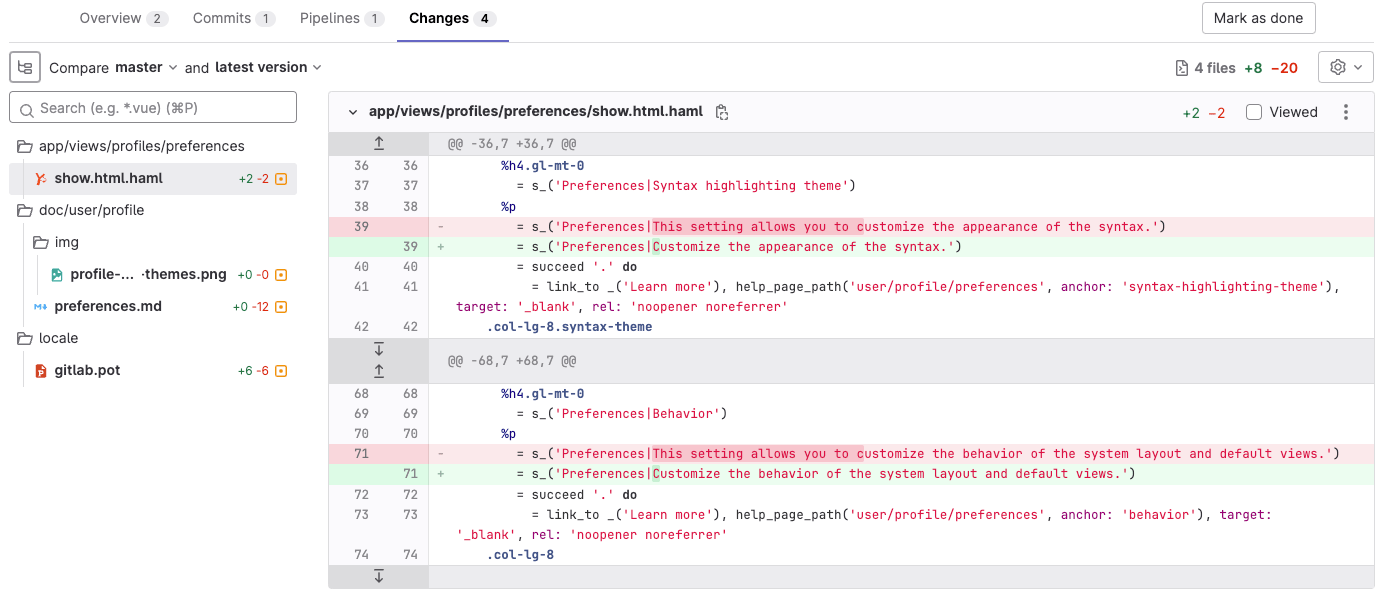Click the search magnifier in file search field
Image resolution: width=1378 pixels, height=591 pixels.
point(26,107)
